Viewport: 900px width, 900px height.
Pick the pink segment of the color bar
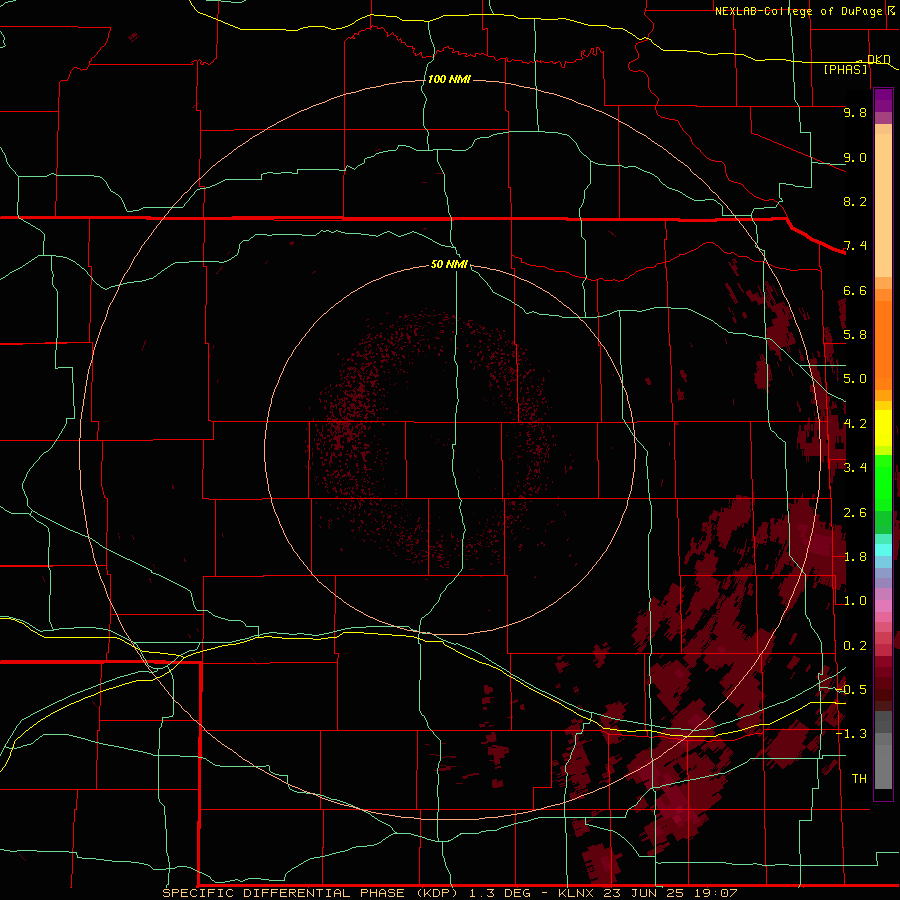[x=883, y=606]
